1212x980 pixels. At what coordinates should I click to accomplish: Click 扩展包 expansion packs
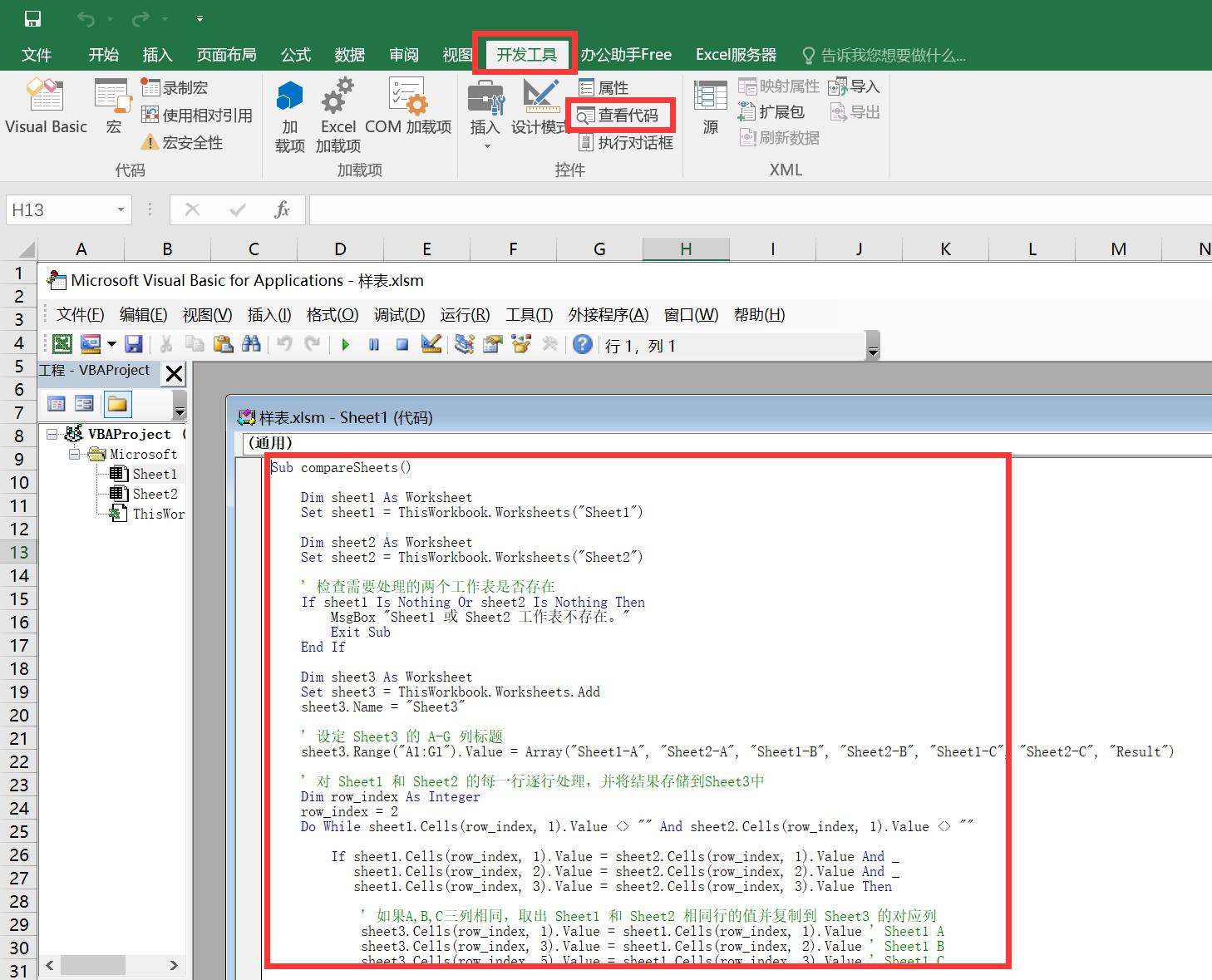point(771,111)
